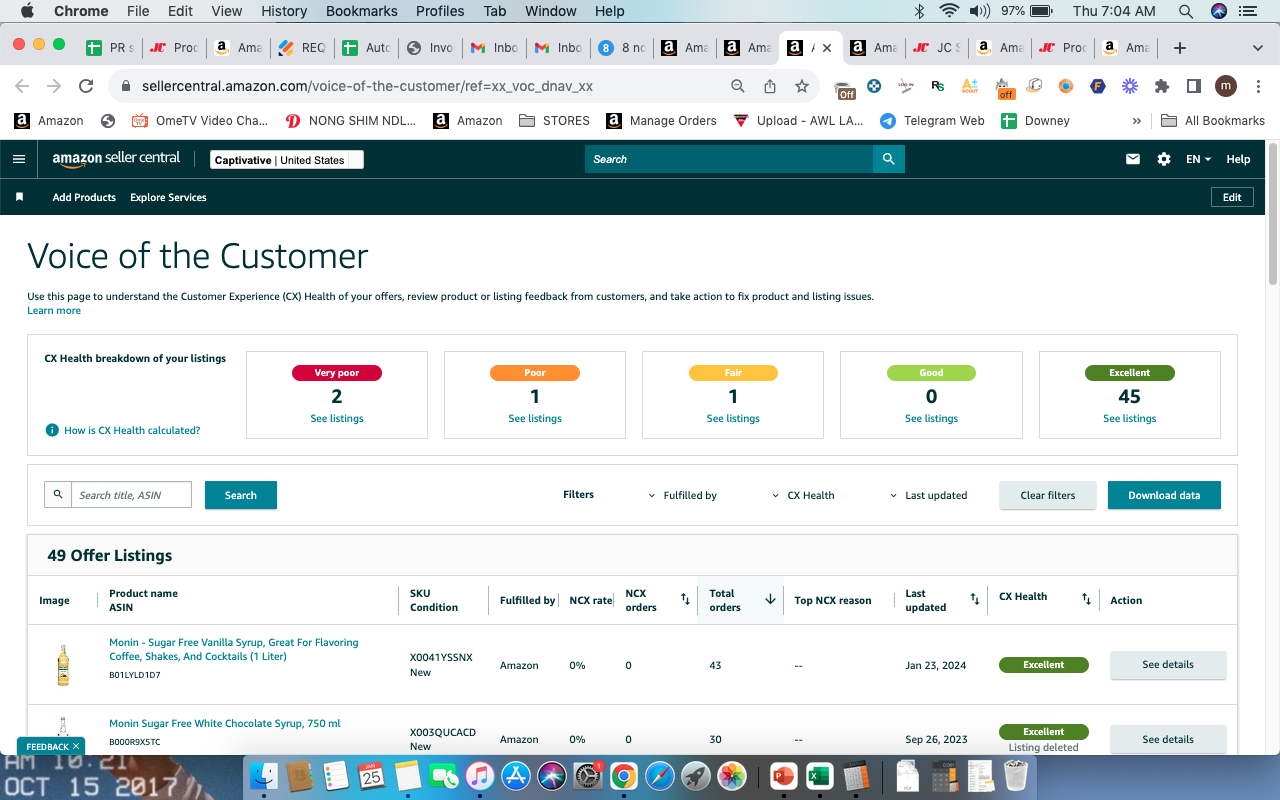Open Finder from the Dock
Image resolution: width=1280 pixels, height=800 pixels.
click(x=264, y=776)
